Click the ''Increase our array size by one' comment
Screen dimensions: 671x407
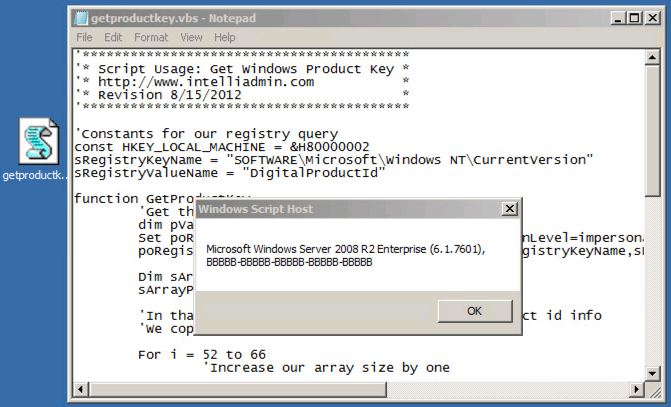click(x=326, y=368)
